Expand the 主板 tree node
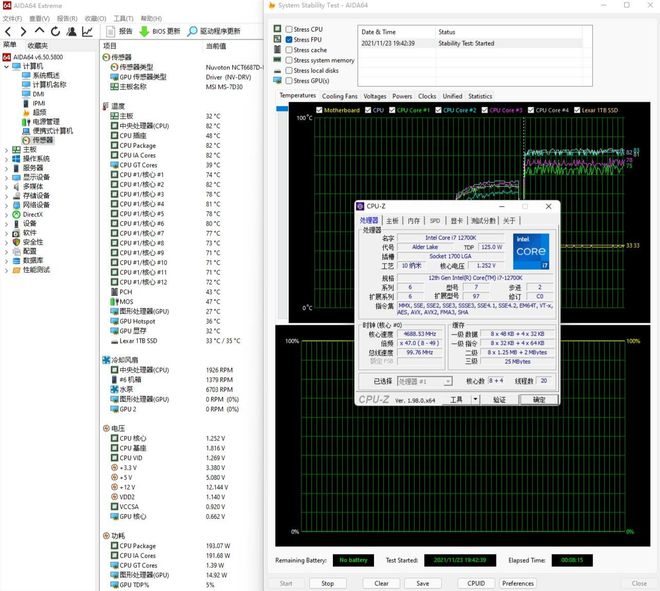 (6, 149)
